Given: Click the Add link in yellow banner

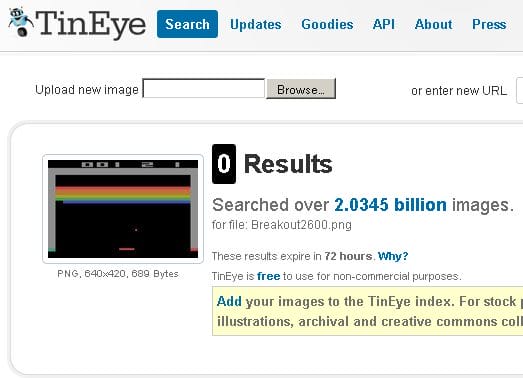Looking at the screenshot, I should 229,301.
